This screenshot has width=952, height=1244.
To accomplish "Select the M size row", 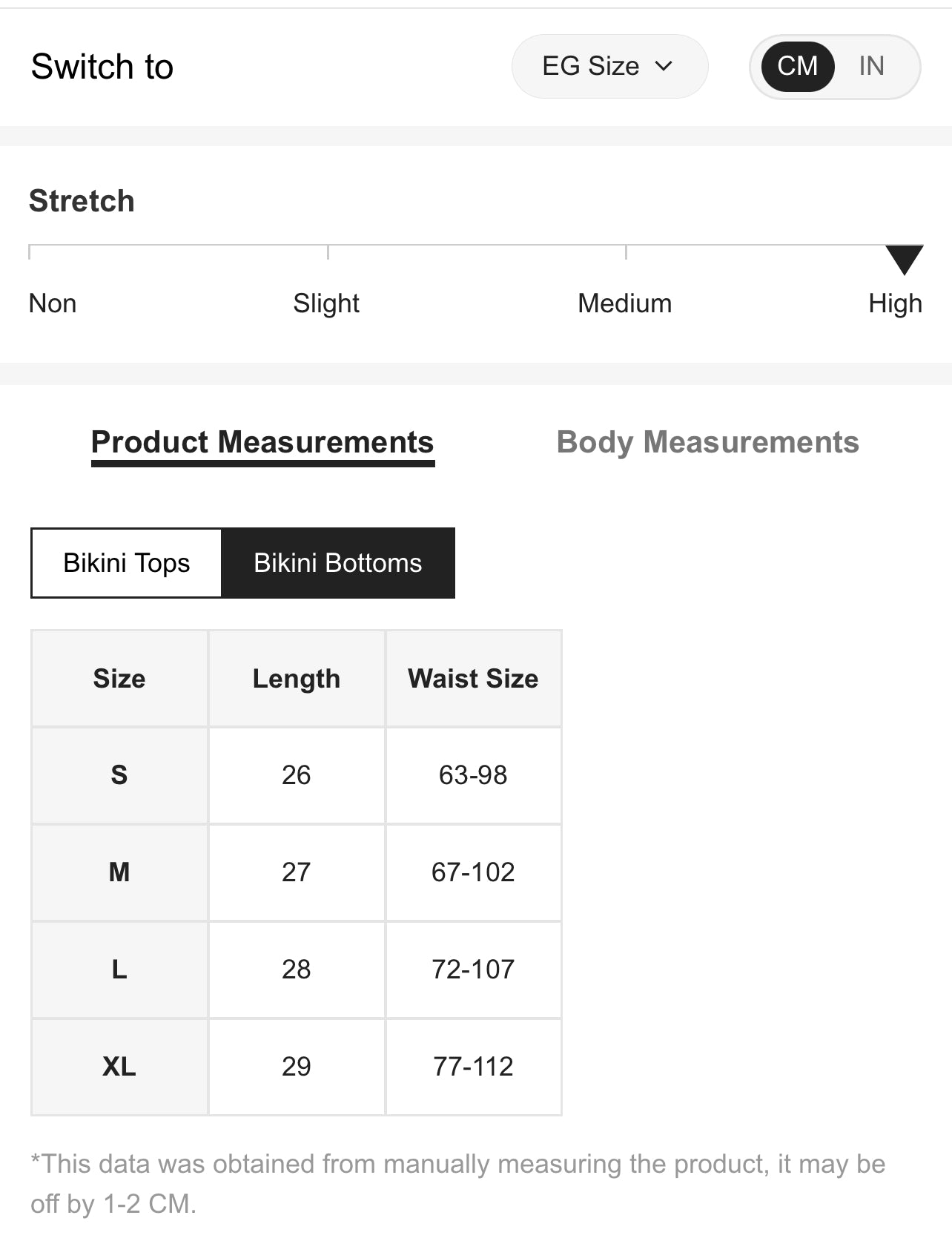I will pos(119,872).
